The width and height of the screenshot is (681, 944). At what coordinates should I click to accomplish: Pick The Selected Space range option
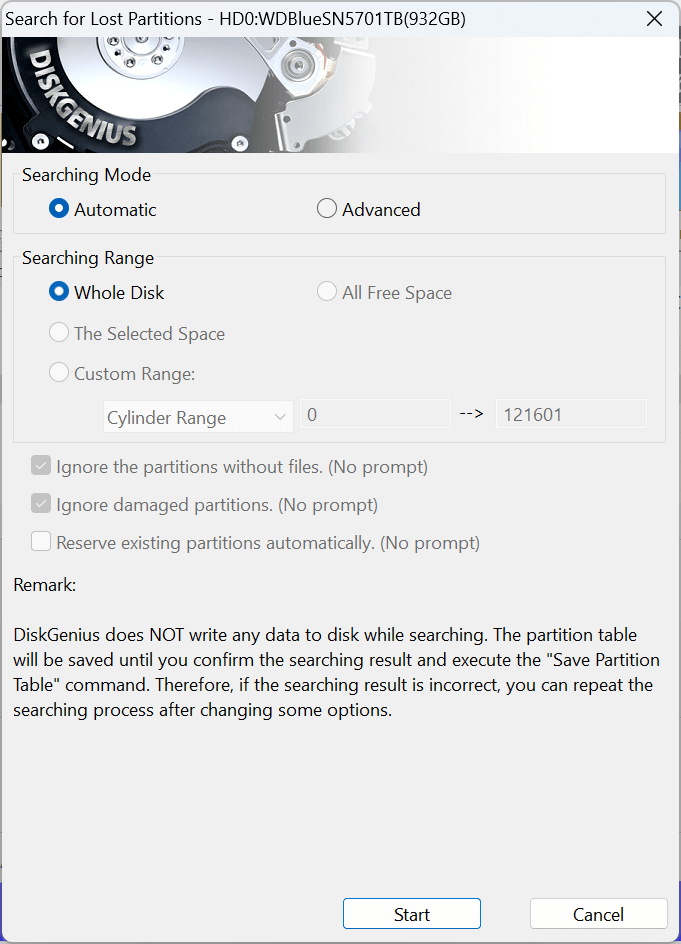(61, 334)
